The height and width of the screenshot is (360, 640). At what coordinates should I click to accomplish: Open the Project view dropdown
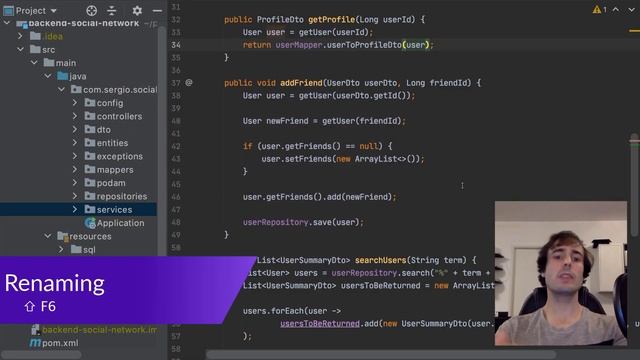[54, 11]
